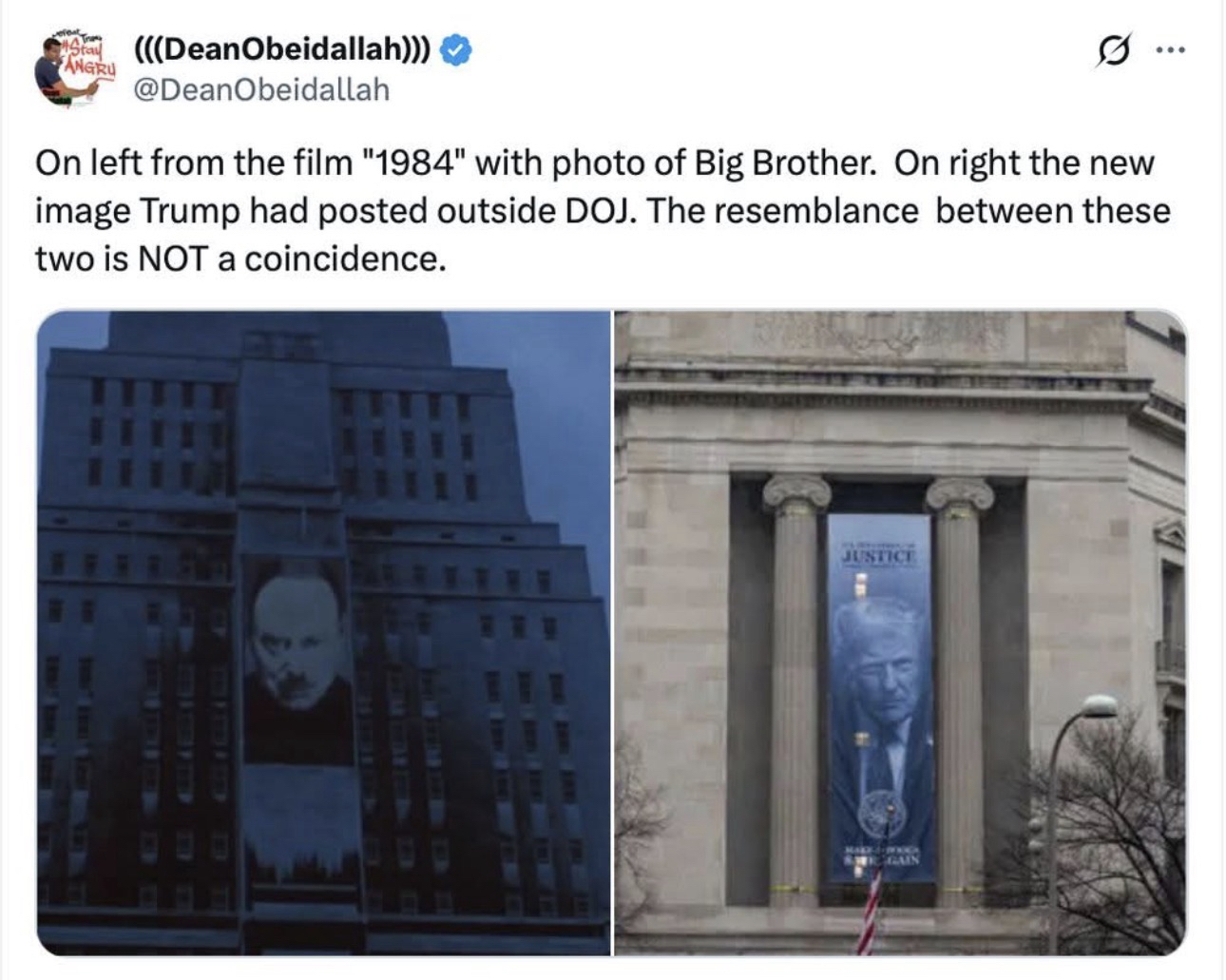This screenshot has width=1226, height=980.
Task: Click the (((DeanObeidallah))) display name
Action: coord(282,50)
